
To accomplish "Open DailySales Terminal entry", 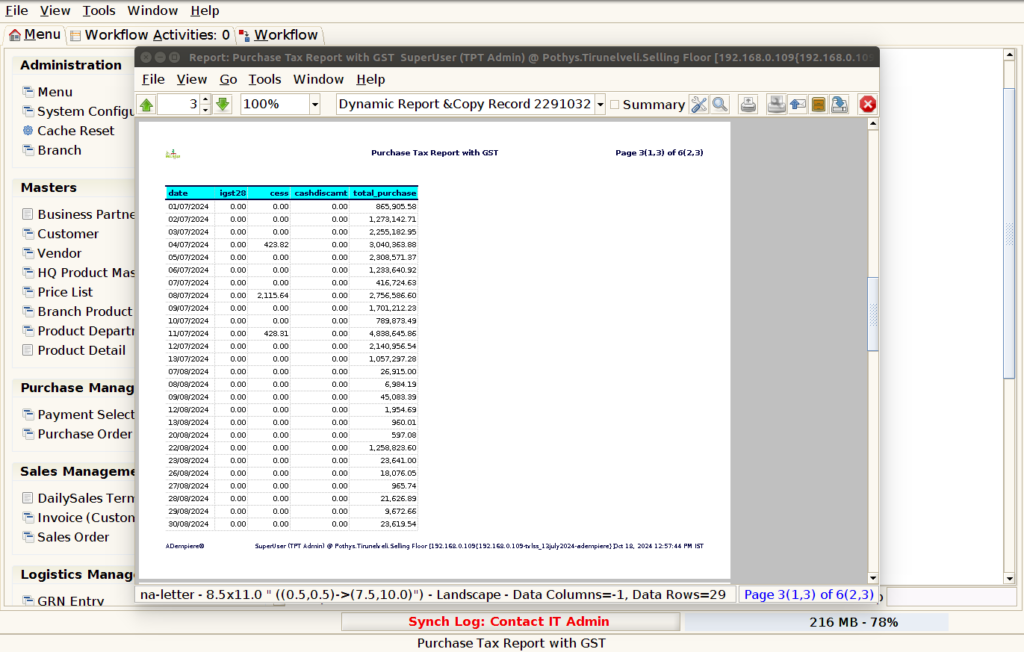I will coord(78,498).
